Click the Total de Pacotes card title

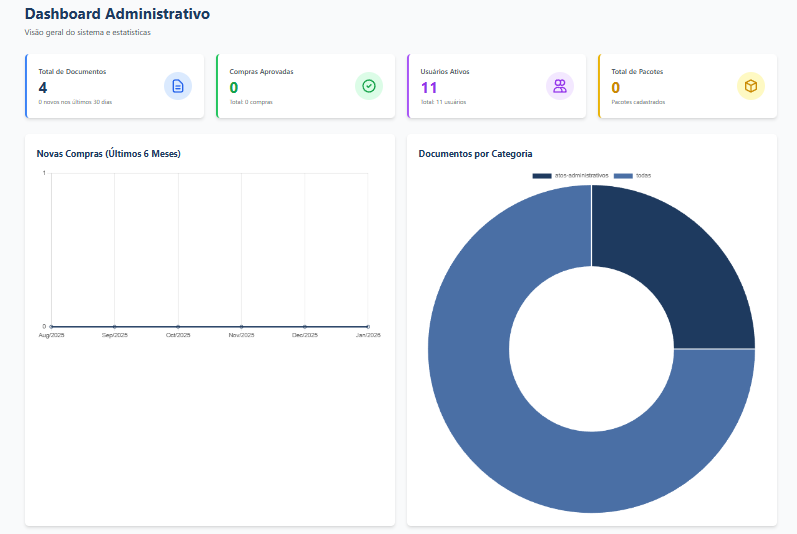637,72
